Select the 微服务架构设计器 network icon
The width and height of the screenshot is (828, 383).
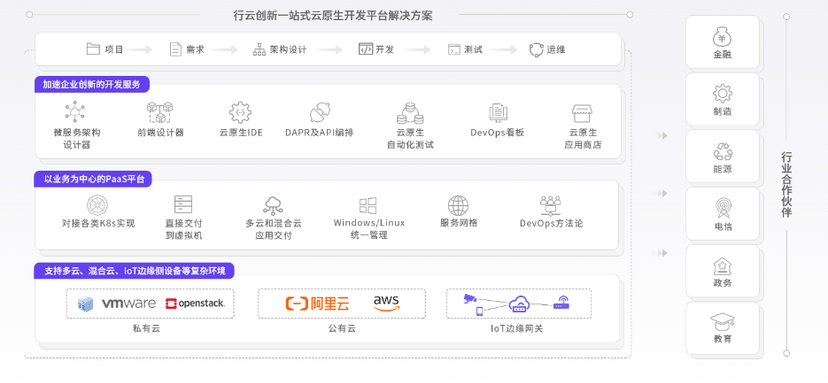(x=76, y=111)
